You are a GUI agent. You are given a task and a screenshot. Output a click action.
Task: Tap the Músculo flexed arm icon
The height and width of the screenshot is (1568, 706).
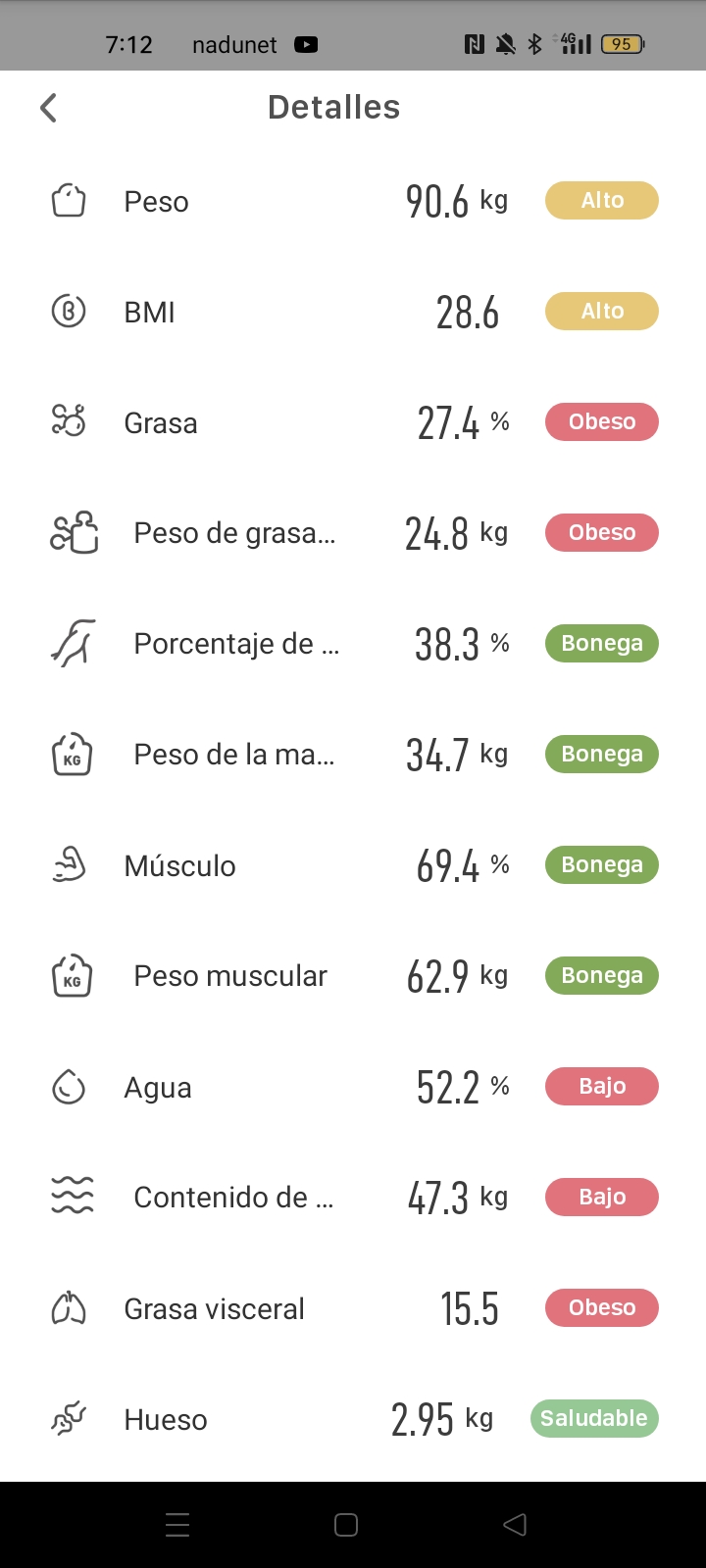point(69,865)
